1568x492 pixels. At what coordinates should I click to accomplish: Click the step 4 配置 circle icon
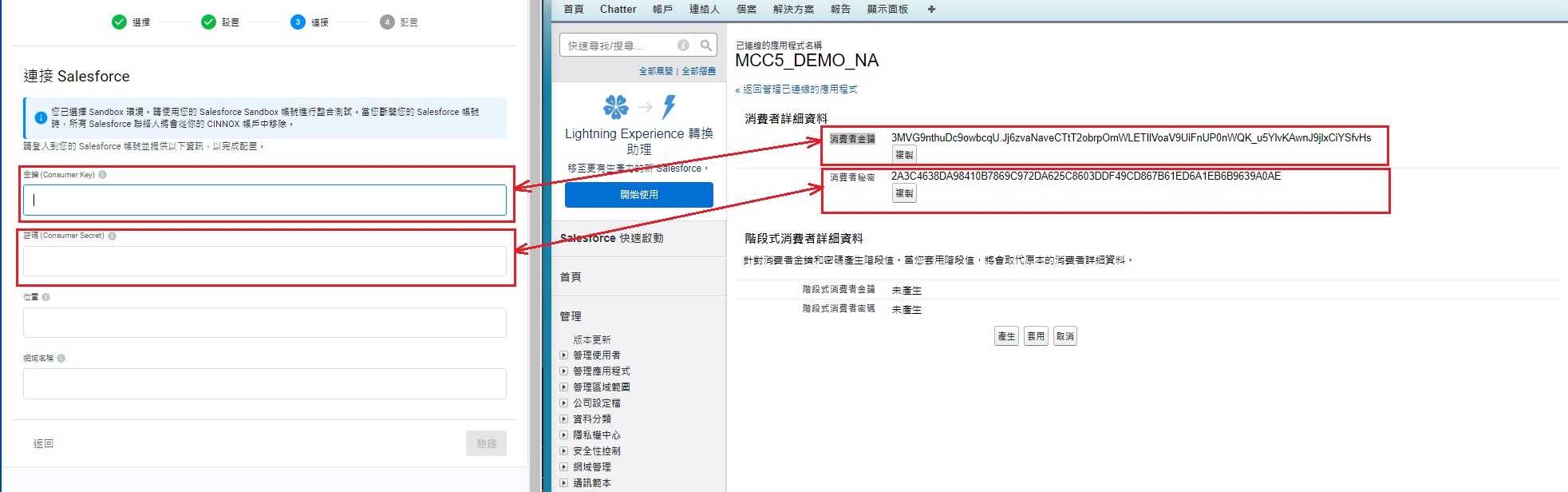coord(387,22)
